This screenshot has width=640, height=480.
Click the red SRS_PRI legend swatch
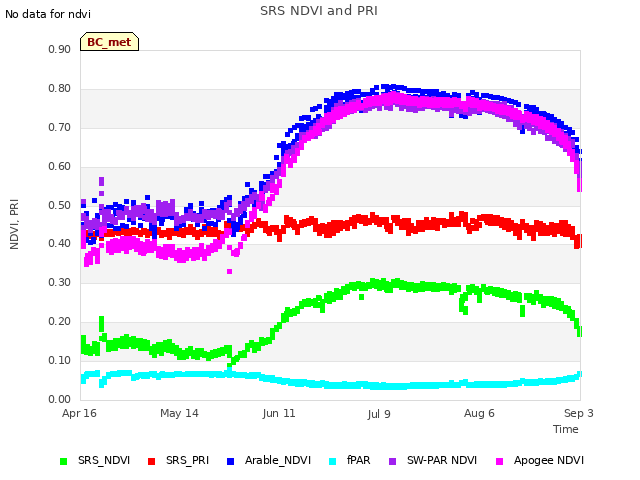click(x=151, y=461)
